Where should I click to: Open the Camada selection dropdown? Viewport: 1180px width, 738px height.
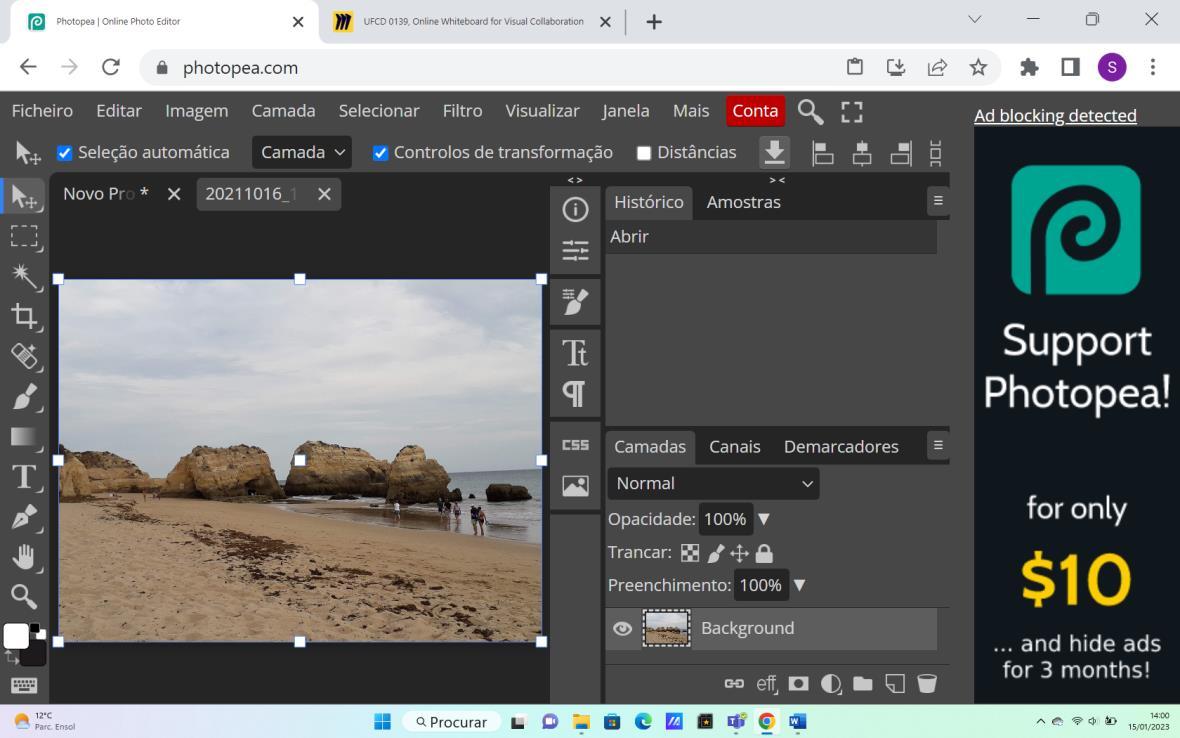302,152
